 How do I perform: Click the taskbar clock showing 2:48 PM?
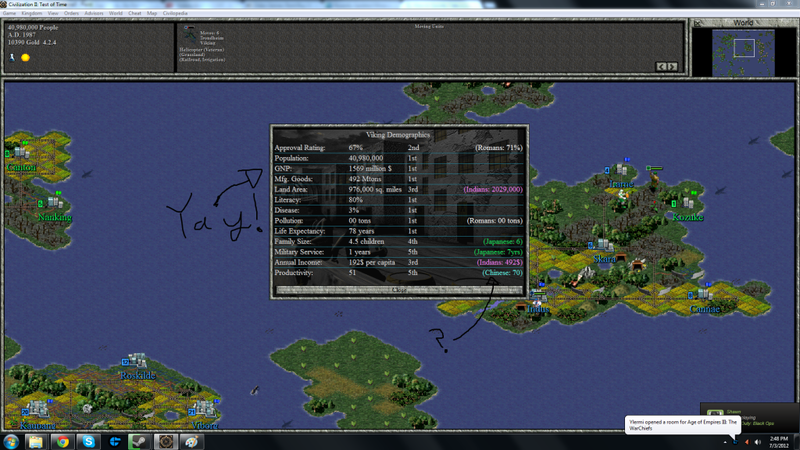tap(779, 442)
